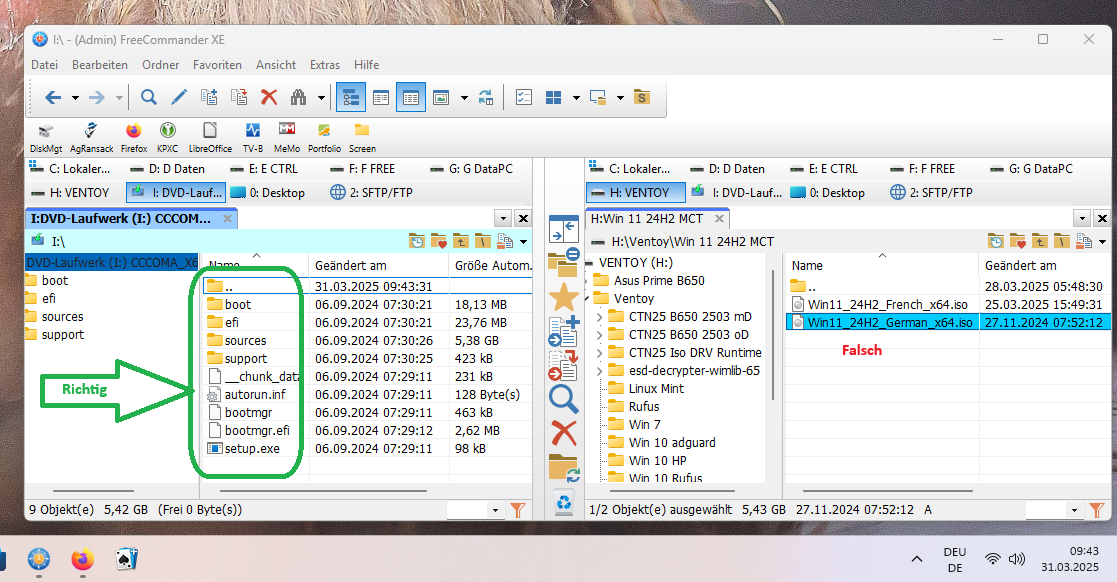Open the Screen folder shortcut

pyautogui.click(x=362, y=138)
